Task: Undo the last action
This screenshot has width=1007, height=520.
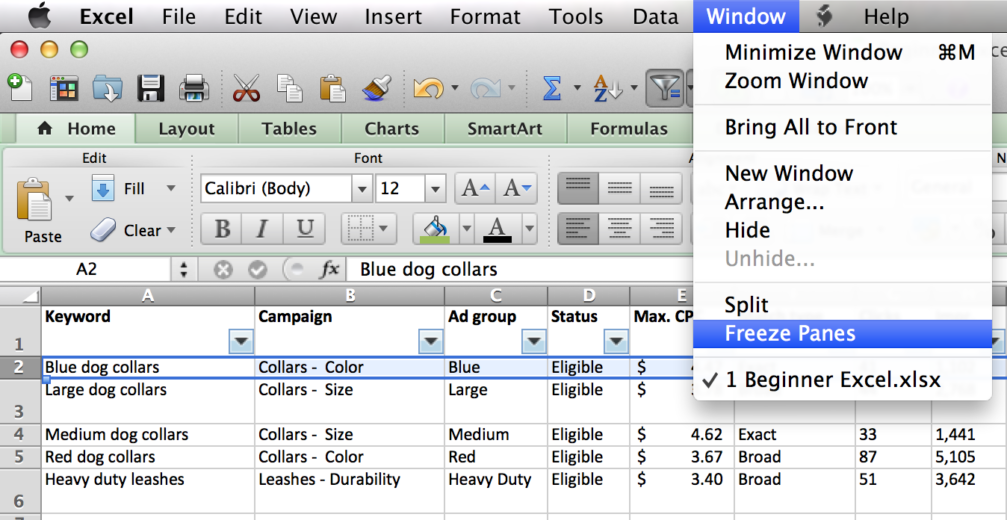Action: [x=428, y=89]
